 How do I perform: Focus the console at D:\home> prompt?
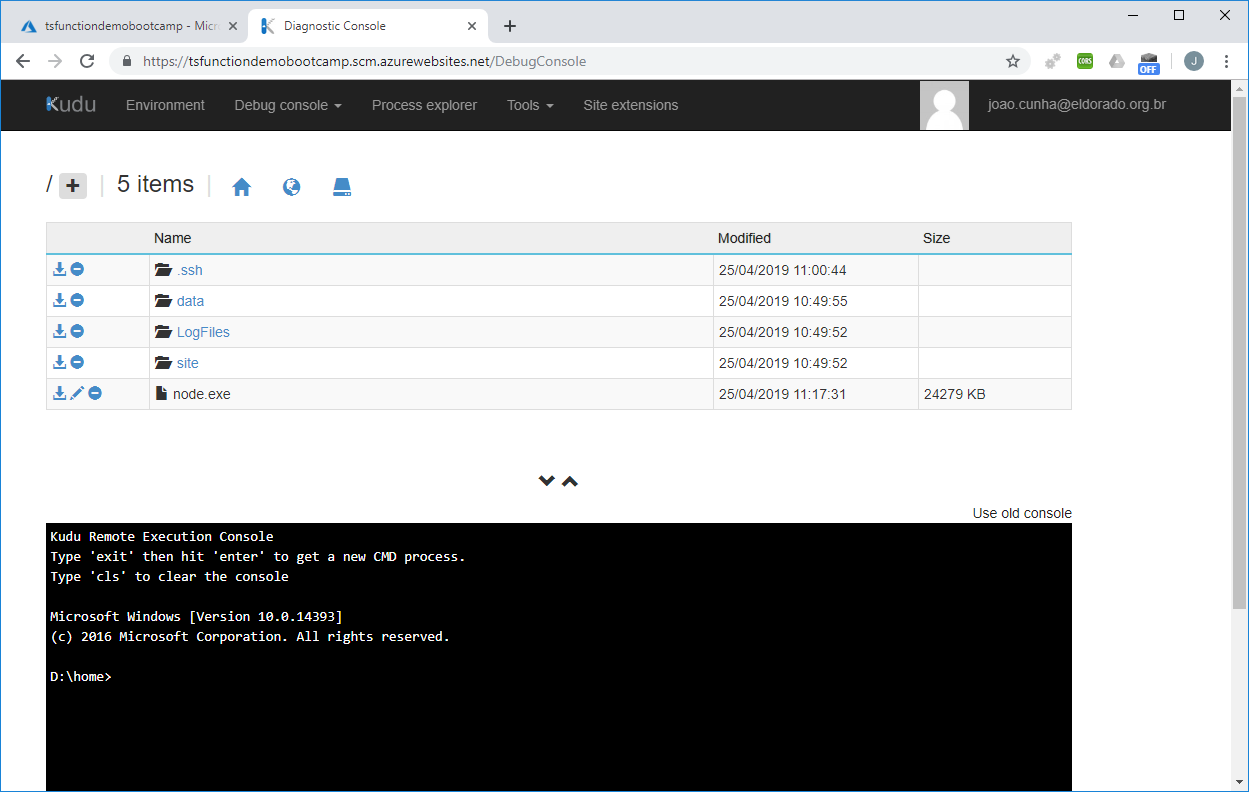click(80, 677)
